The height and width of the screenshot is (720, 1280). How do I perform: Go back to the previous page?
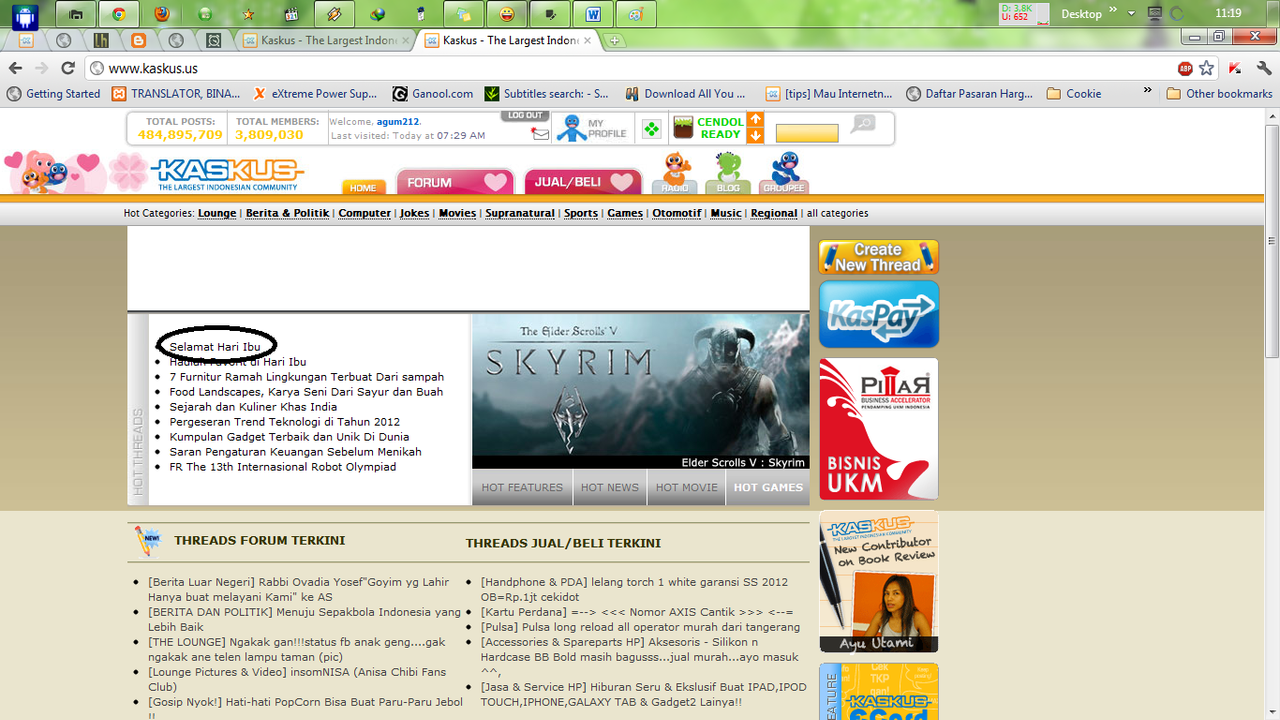tap(15, 68)
